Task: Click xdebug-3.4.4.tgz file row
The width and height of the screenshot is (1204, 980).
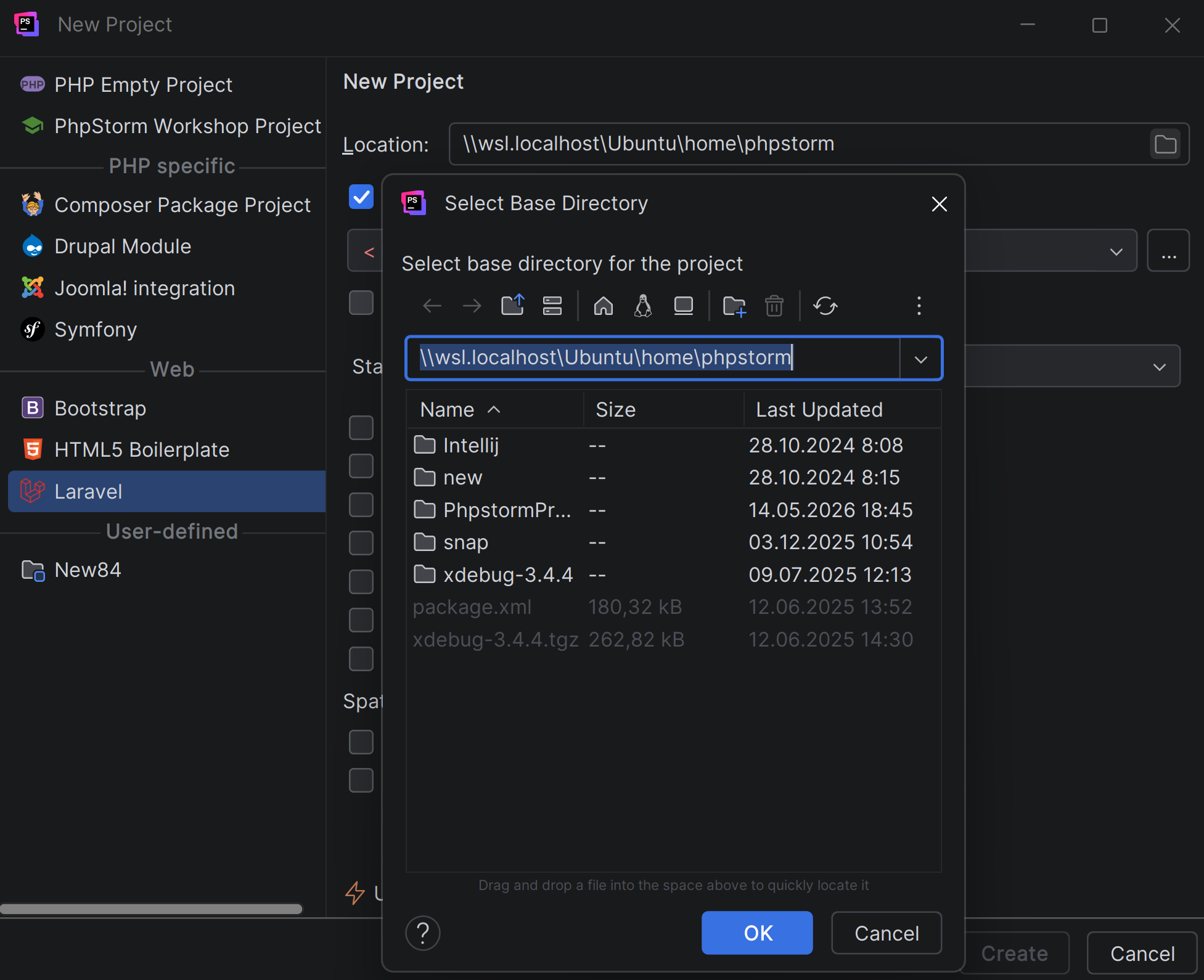Action: (673, 639)
